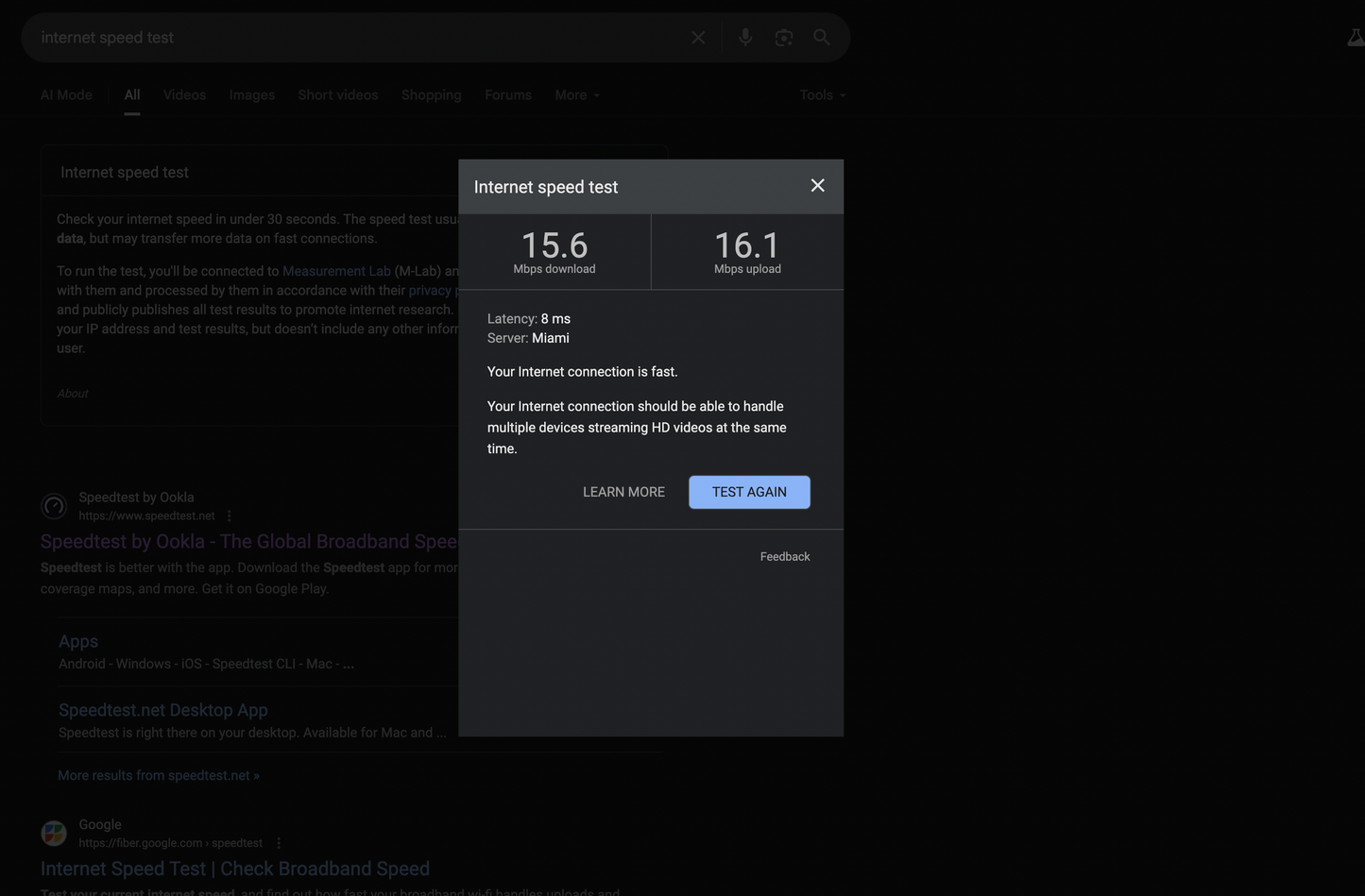Show more results from speedtest.net

[x=159, y=775]
